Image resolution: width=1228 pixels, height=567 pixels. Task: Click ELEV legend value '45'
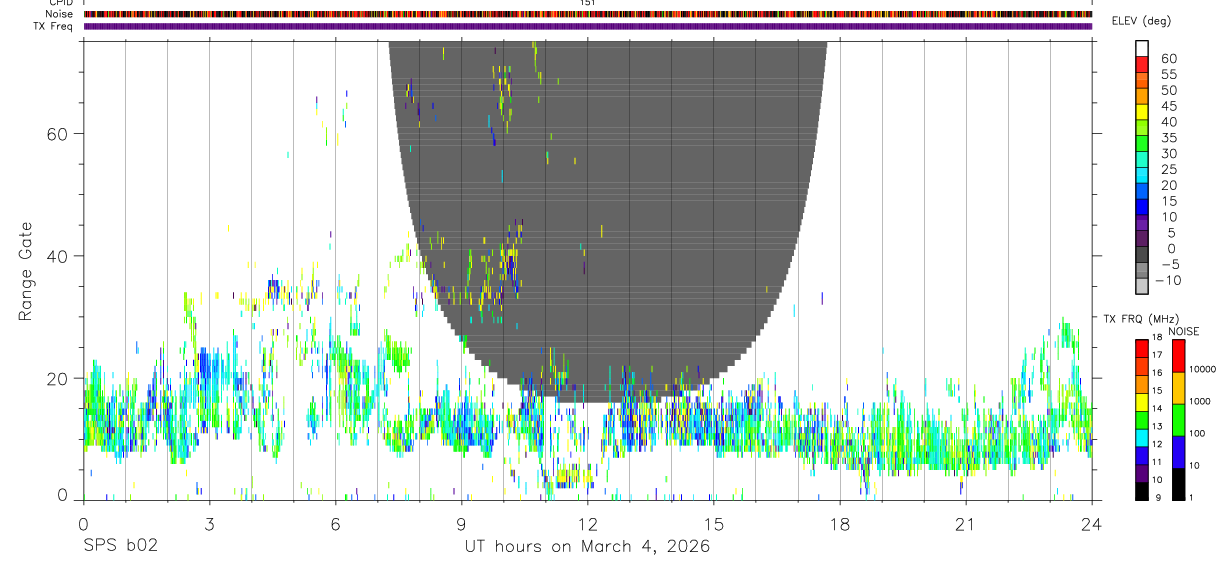(x=1168, y=106)
